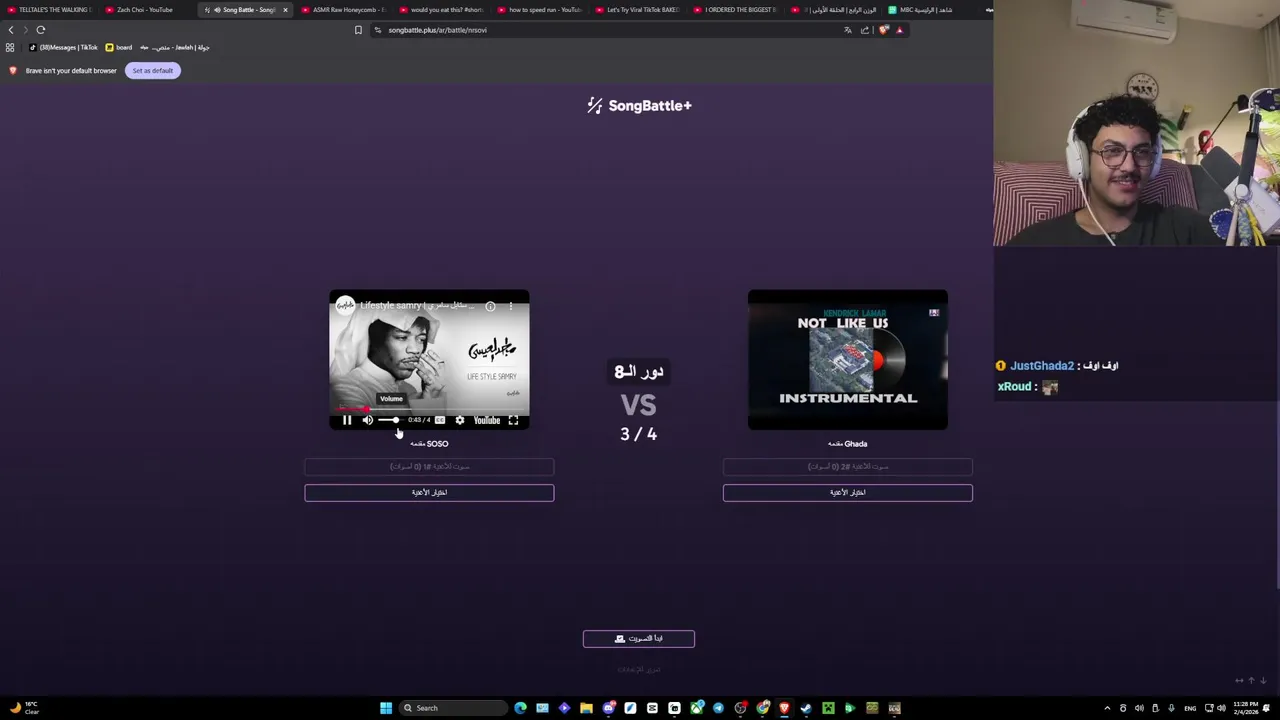Click the taskbar Search box

click(452, 708)
